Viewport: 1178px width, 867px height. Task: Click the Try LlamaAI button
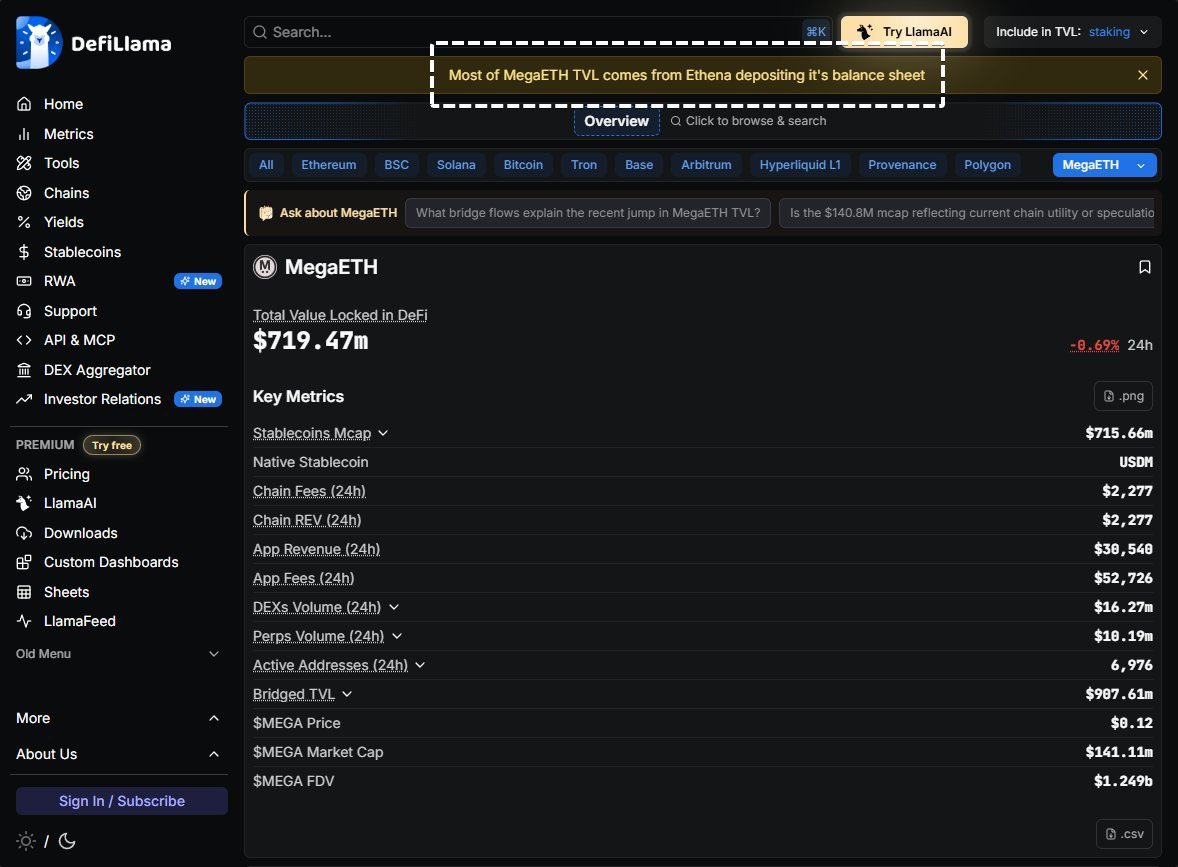coord(904,32)
